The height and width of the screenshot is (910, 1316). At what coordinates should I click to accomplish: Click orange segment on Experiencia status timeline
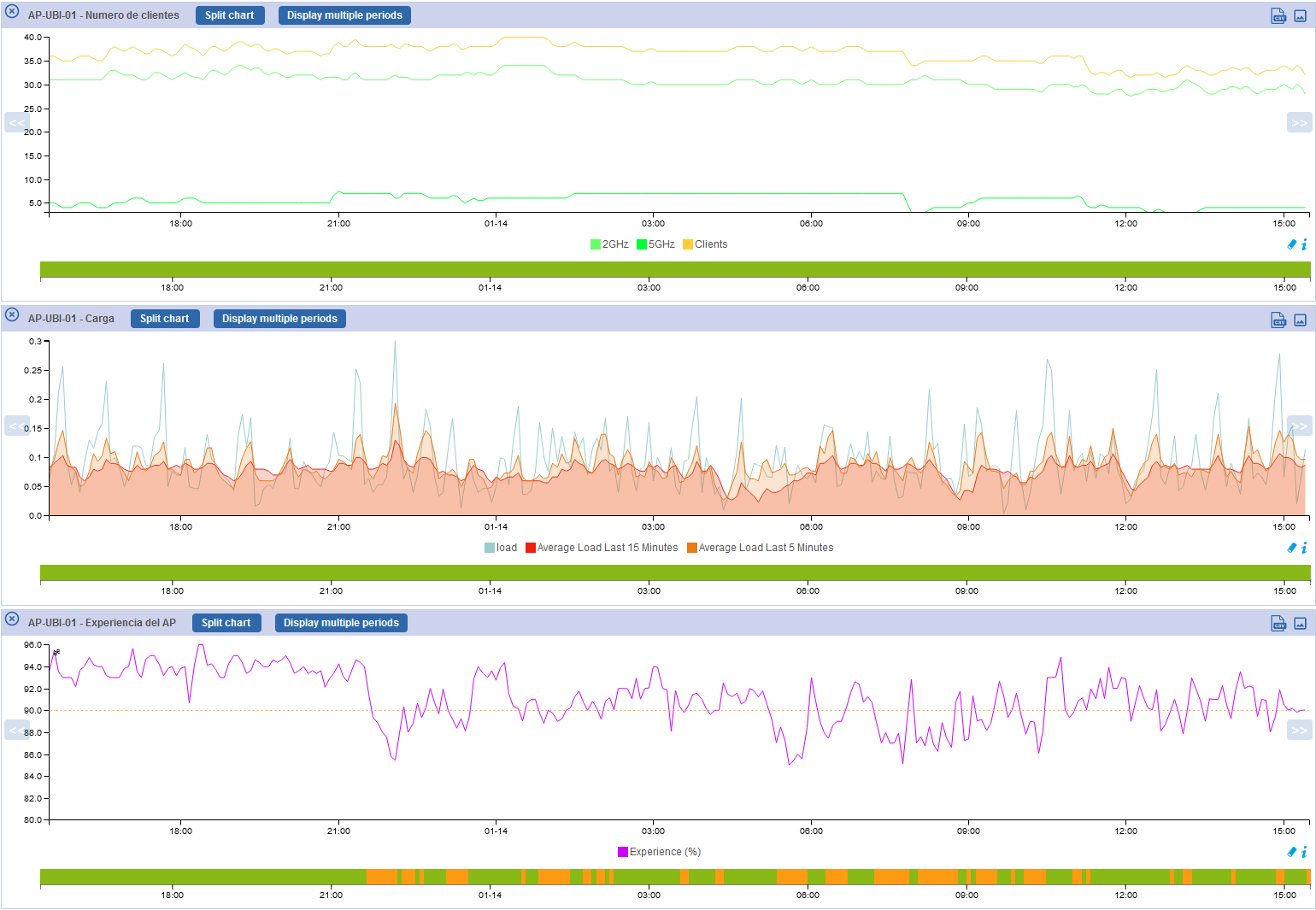click(x=382, y=877)
